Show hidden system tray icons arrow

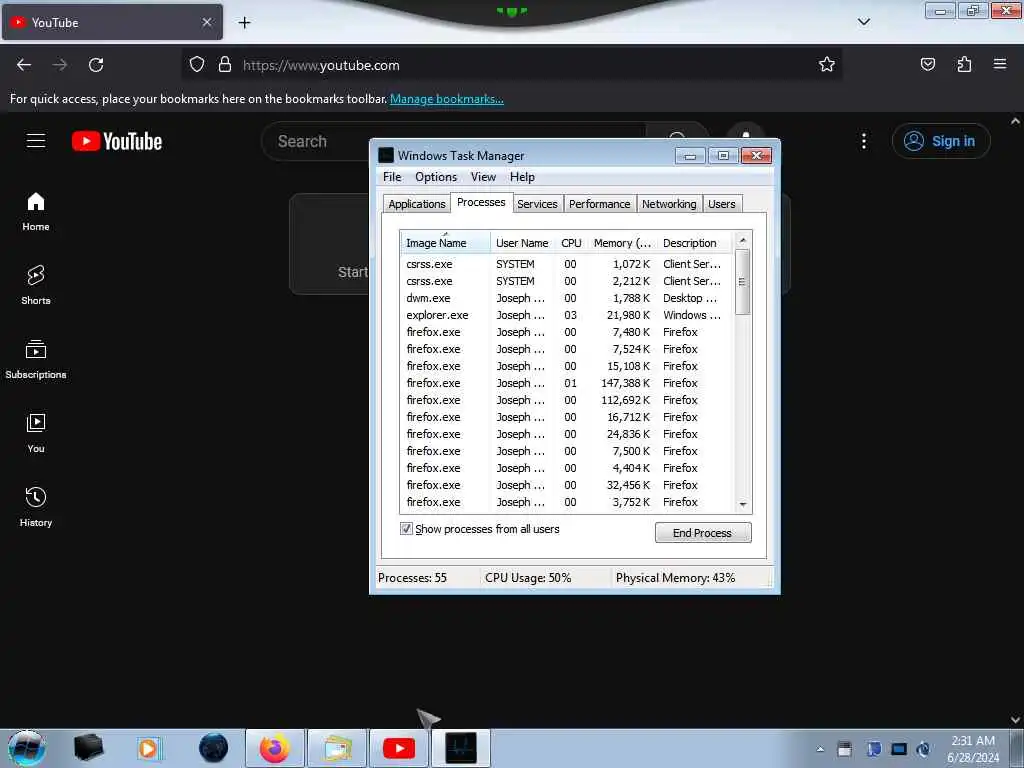click(820, 749)
